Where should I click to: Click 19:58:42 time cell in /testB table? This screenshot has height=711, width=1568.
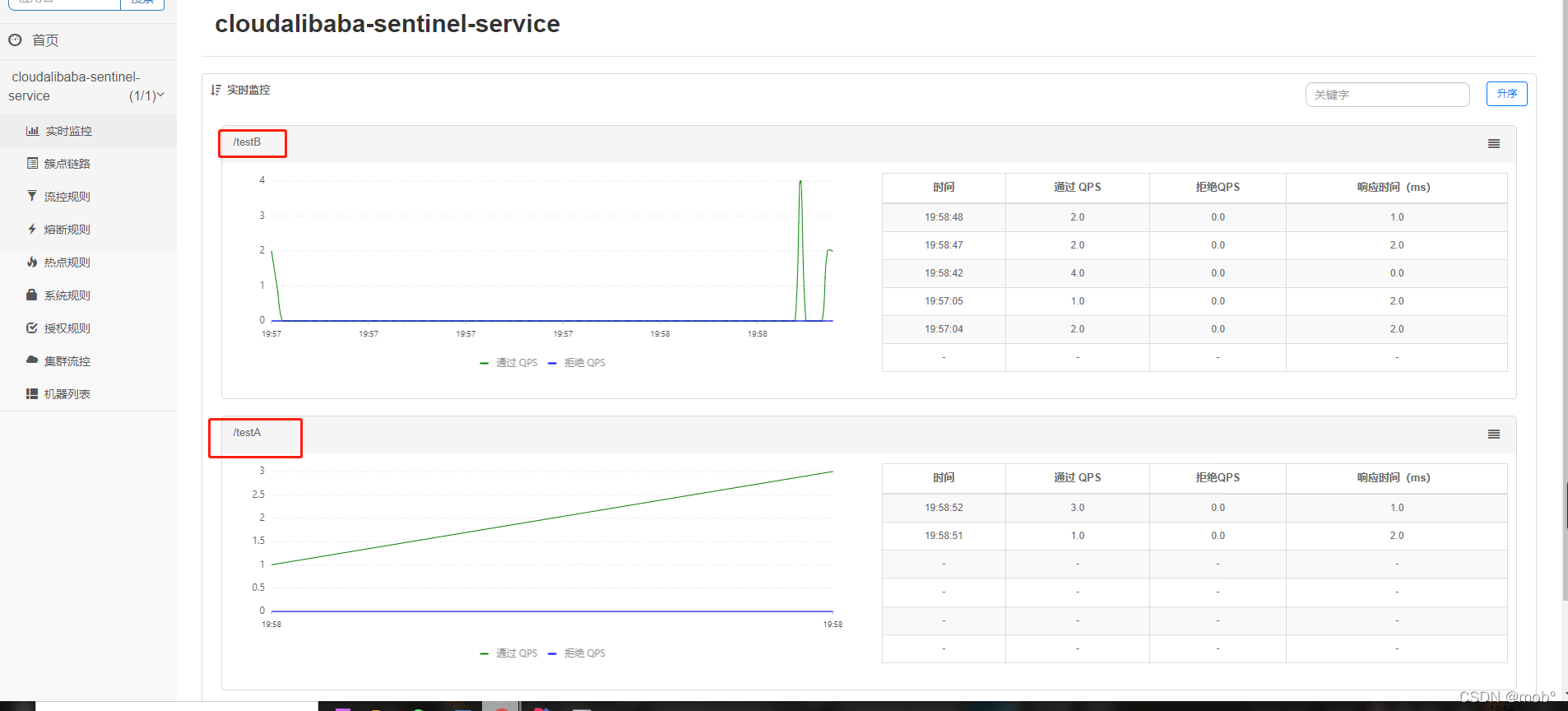(x=944, y=273)
